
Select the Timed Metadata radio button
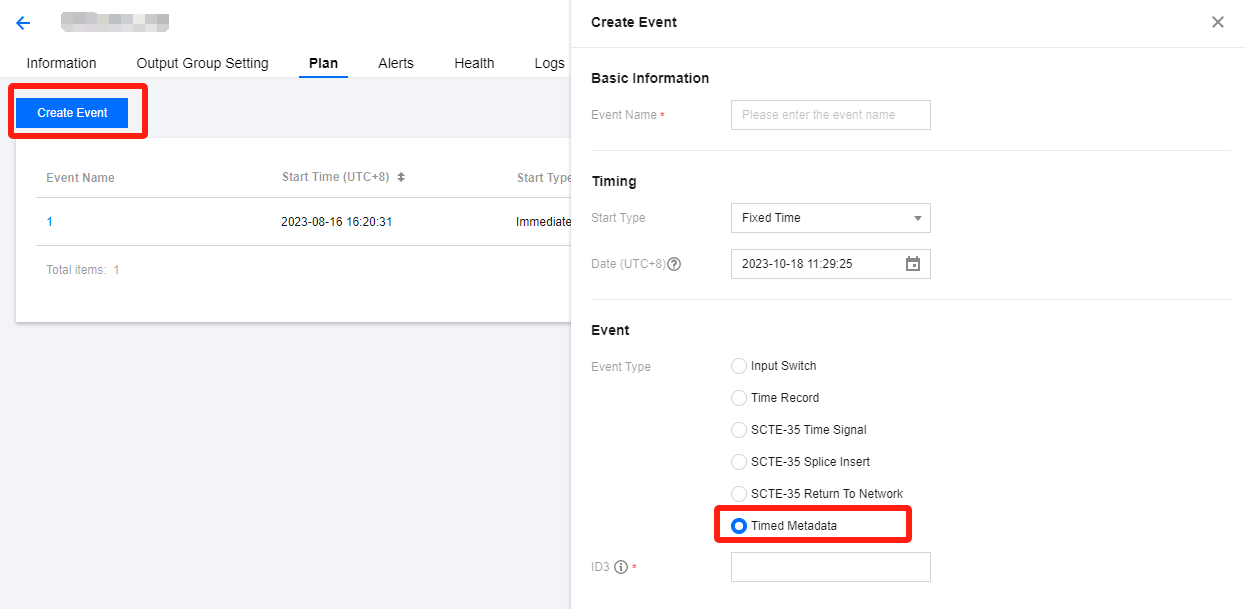coord(739,526)
